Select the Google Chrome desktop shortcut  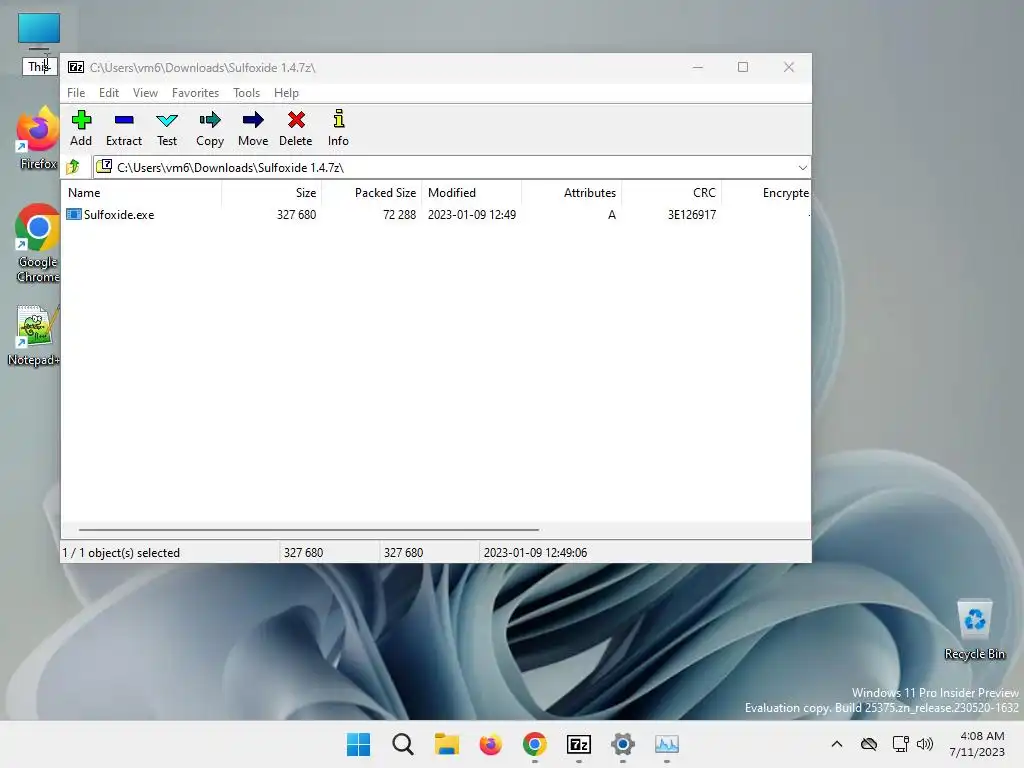(x=37, y=243)
